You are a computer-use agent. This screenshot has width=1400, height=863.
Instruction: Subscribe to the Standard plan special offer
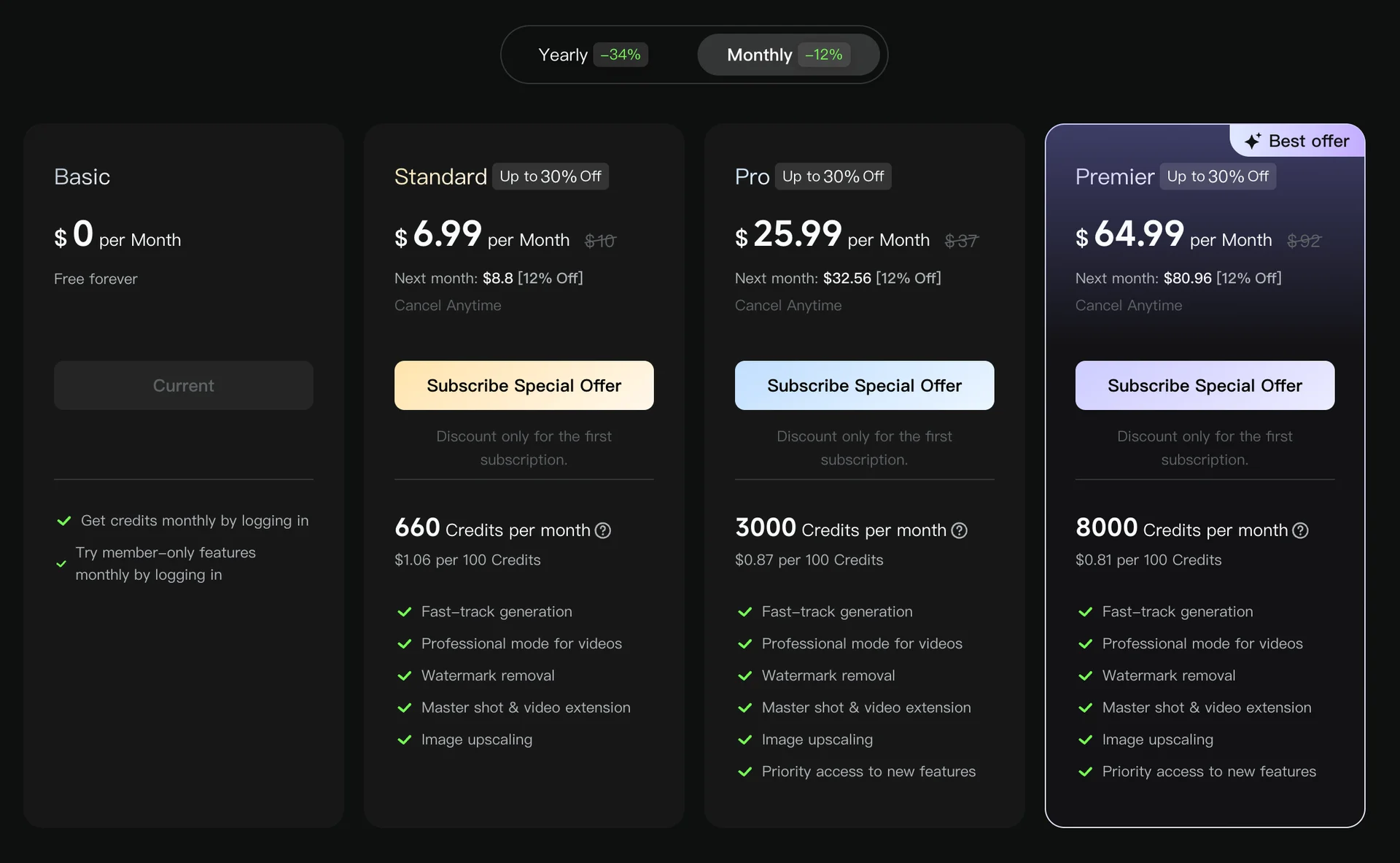524,385
